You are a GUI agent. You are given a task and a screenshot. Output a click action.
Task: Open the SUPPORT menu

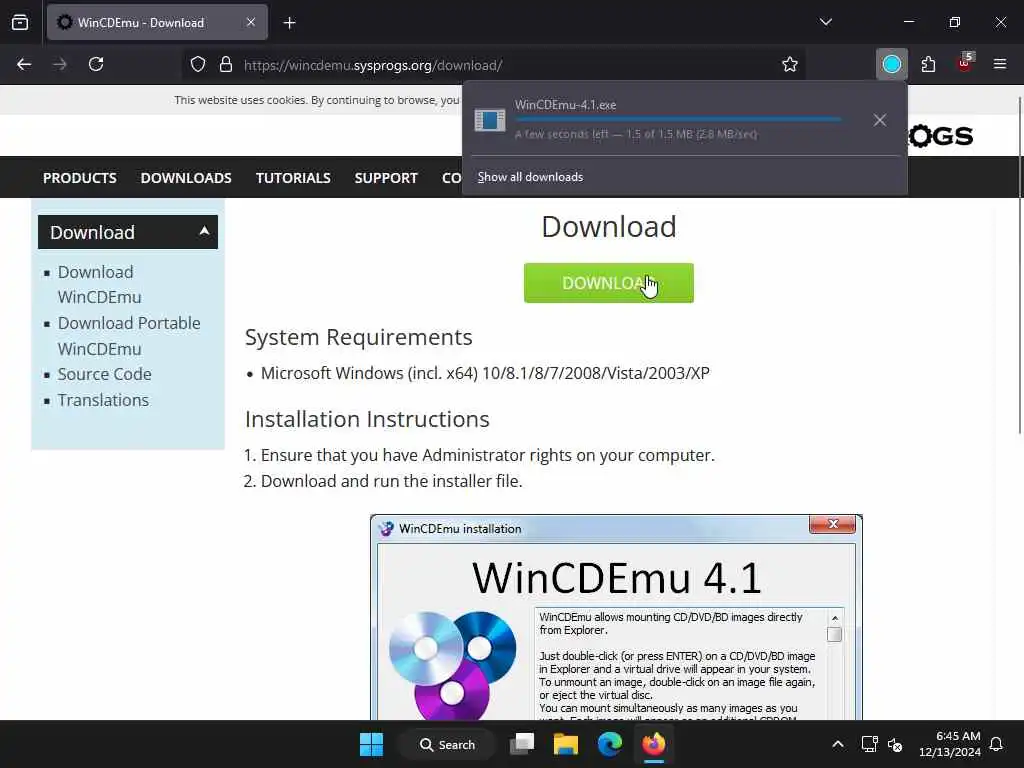tap(386, 178)
